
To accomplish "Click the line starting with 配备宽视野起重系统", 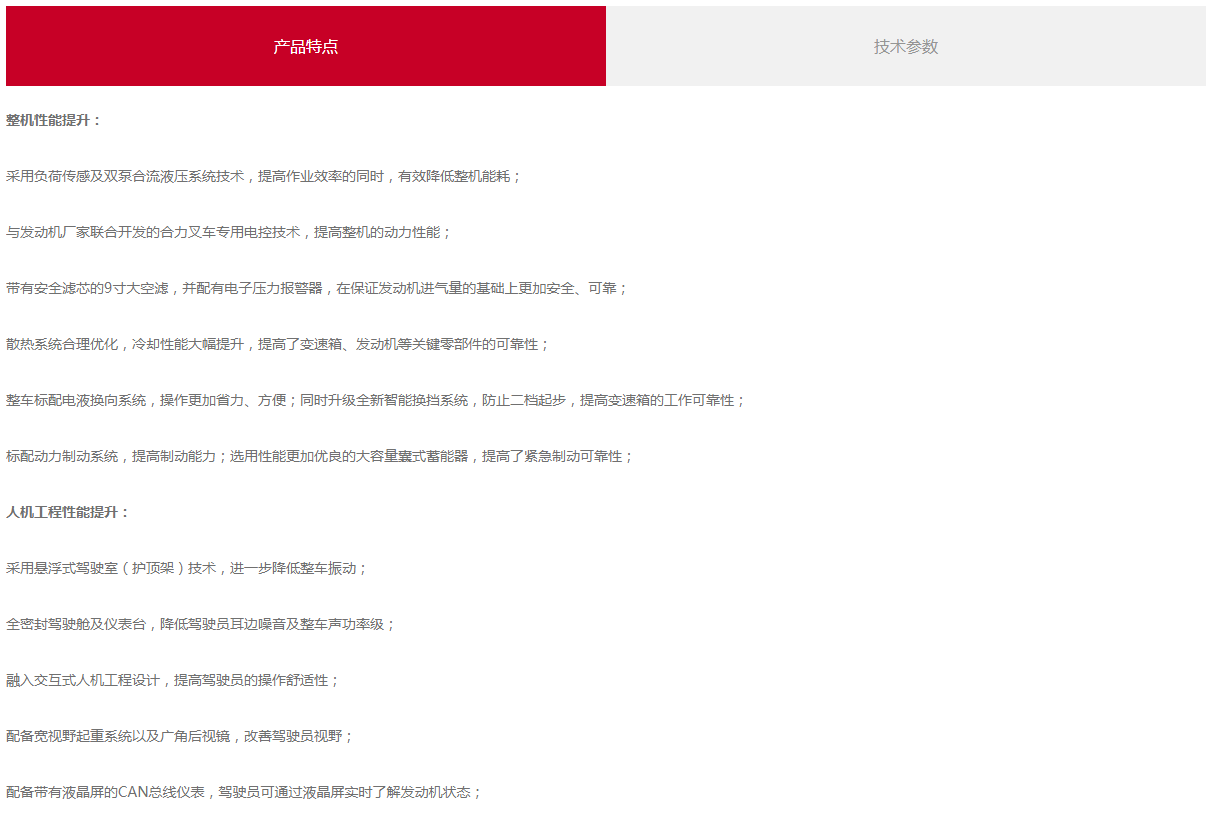I will pos(180,736).
